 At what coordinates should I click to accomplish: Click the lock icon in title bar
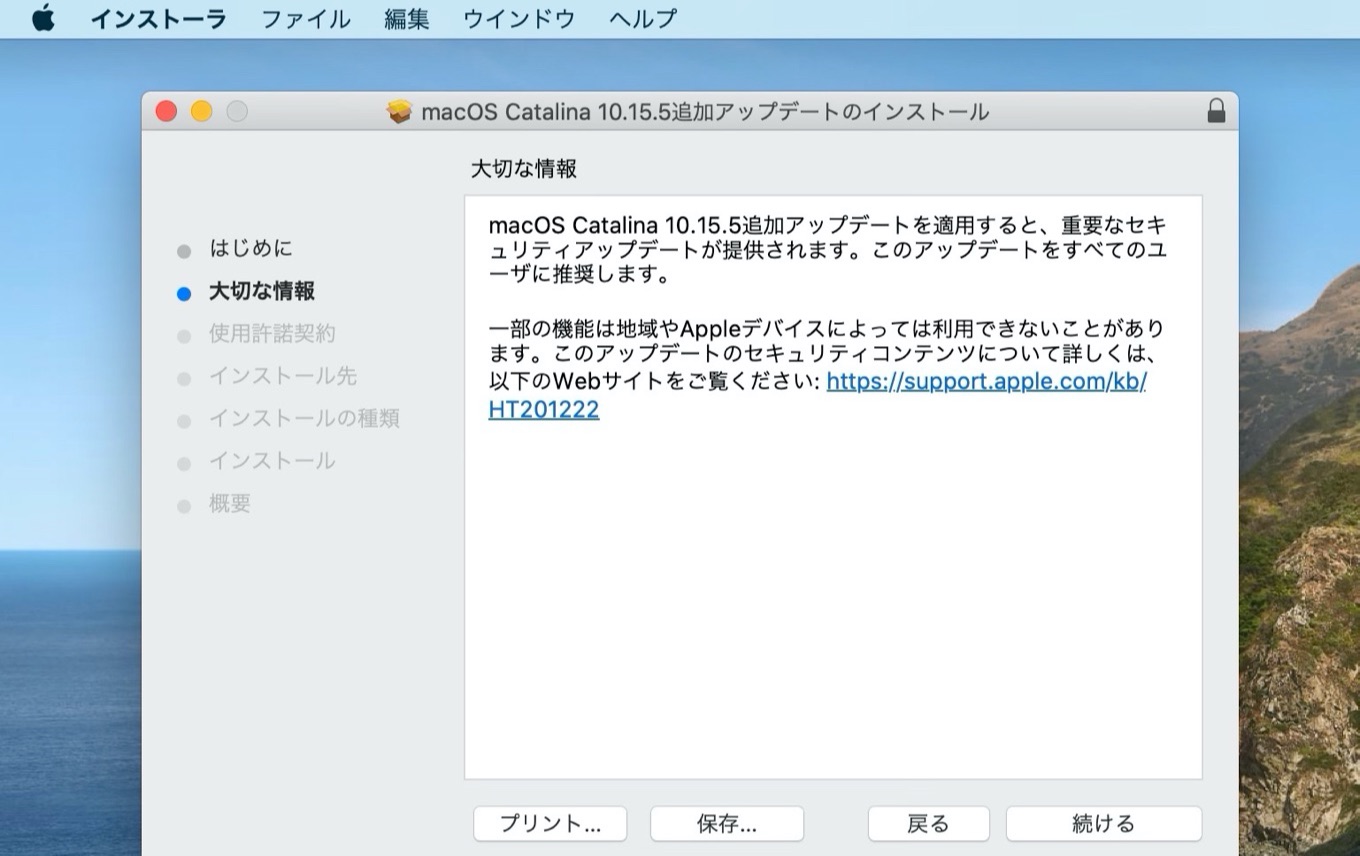[x=1216, y=111]
